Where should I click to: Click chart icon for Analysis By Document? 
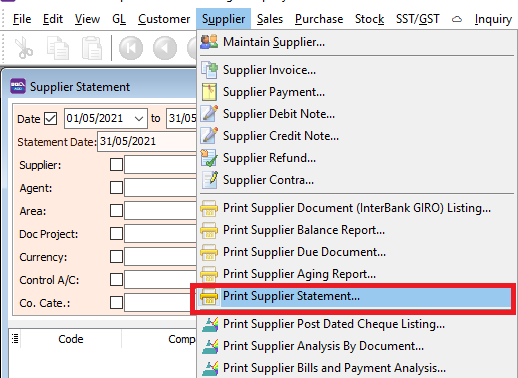coord(210,346)
